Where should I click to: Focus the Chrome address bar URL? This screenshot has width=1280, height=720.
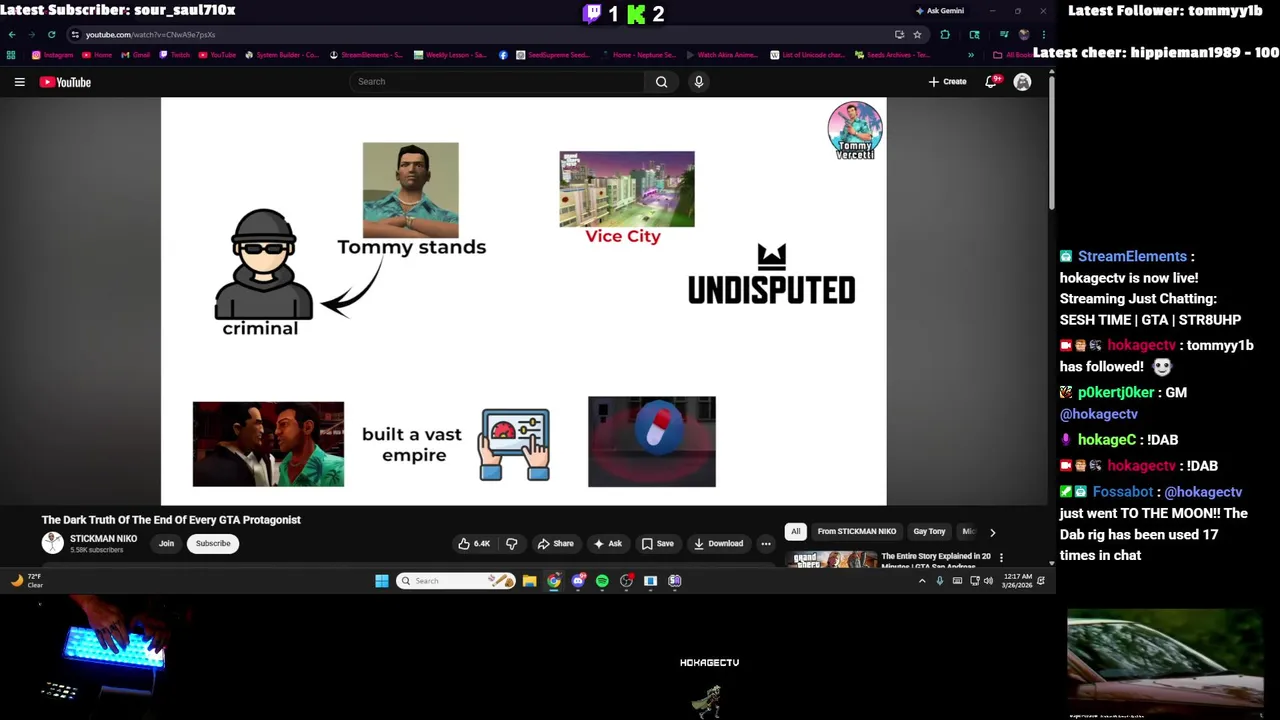tap(150, 35)
